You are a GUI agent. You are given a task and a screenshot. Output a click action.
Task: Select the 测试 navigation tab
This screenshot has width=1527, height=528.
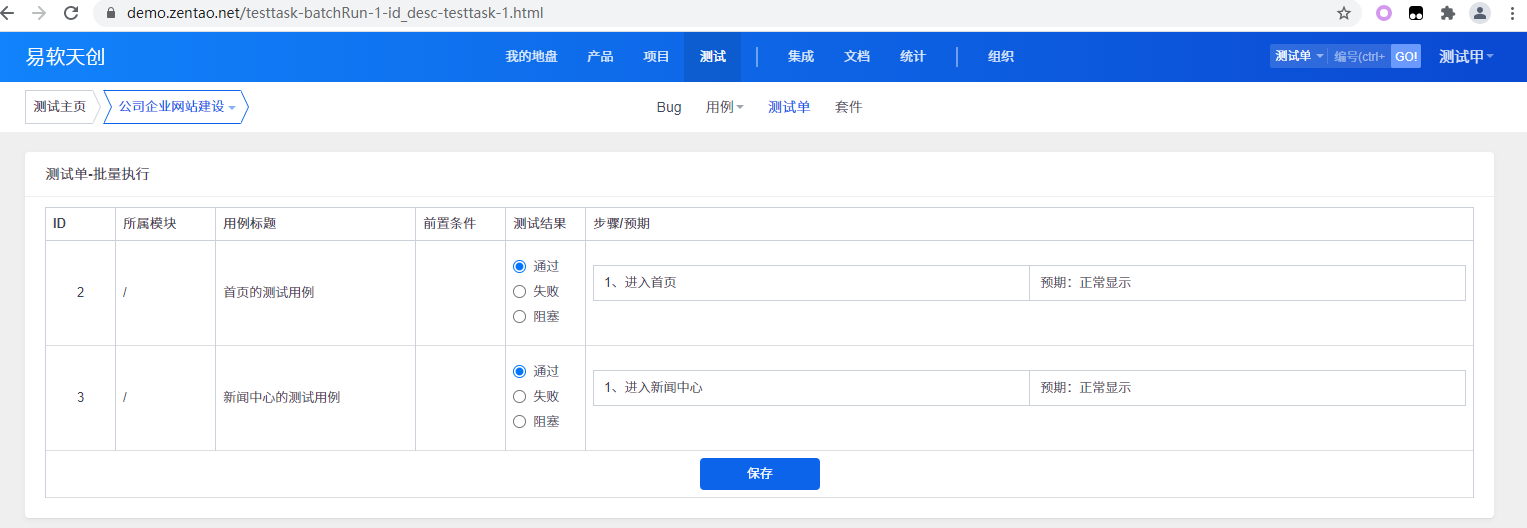712,56
